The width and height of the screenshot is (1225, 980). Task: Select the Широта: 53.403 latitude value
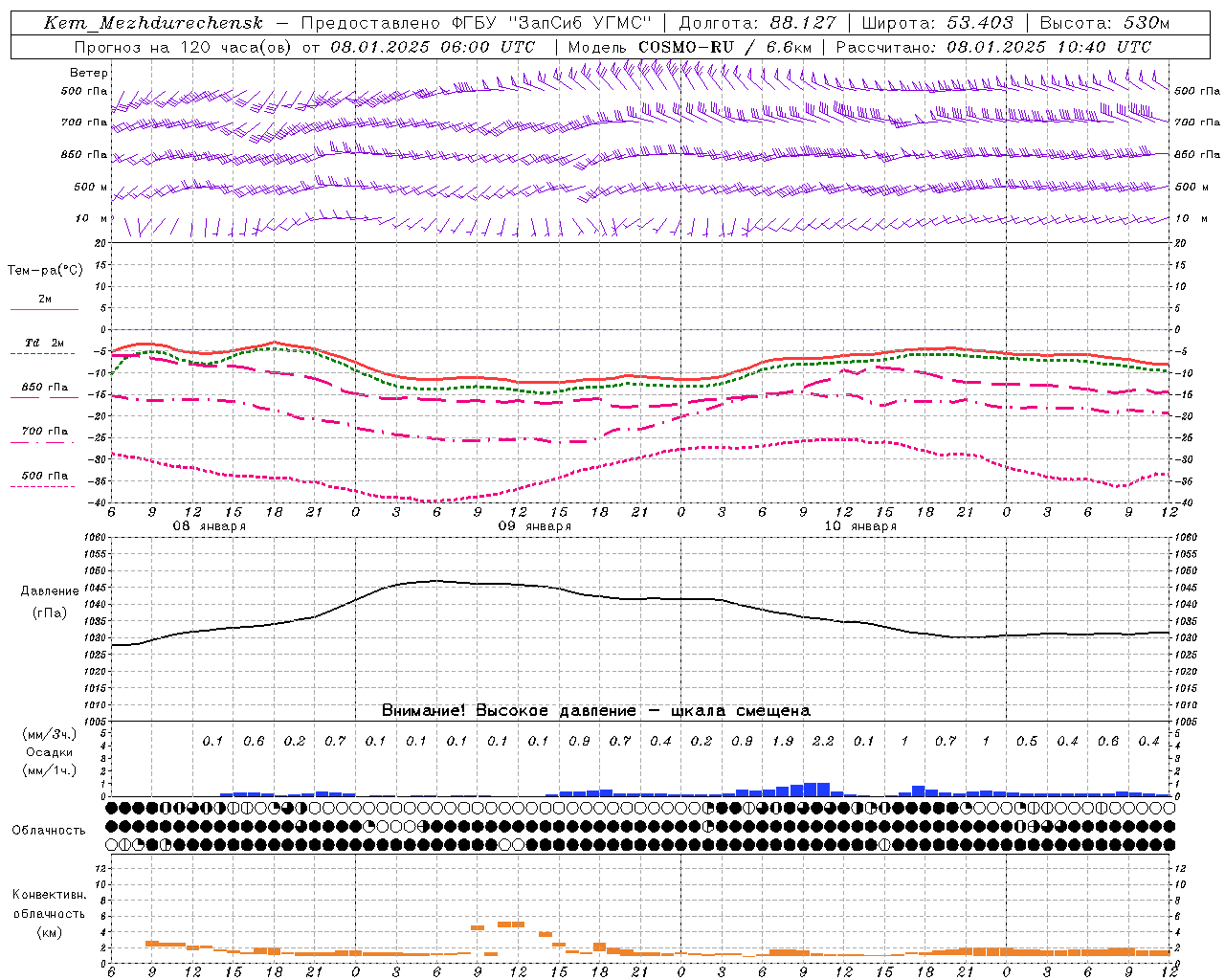point(938,23)
